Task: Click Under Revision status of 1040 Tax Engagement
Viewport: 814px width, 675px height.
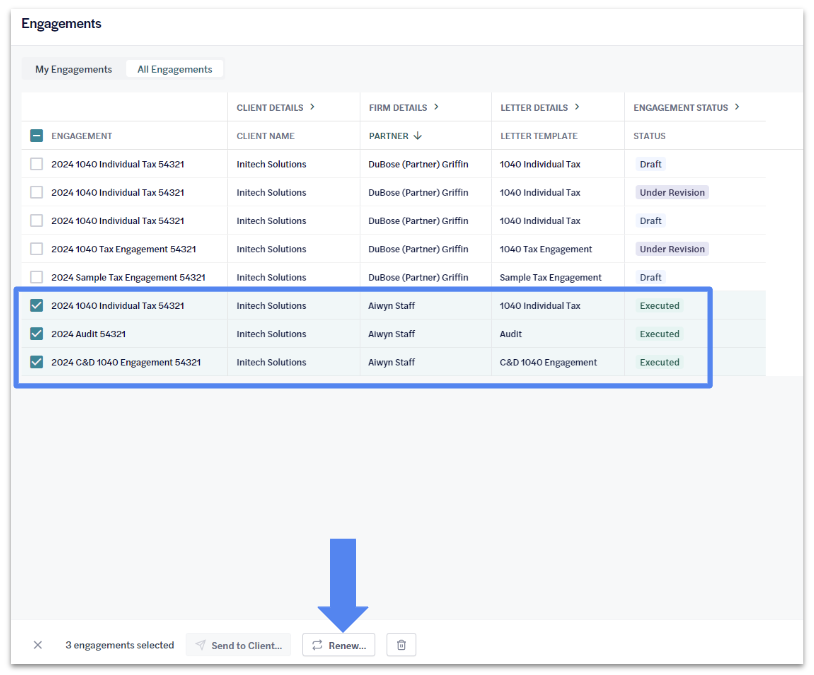Action: [x=672, y=249]
